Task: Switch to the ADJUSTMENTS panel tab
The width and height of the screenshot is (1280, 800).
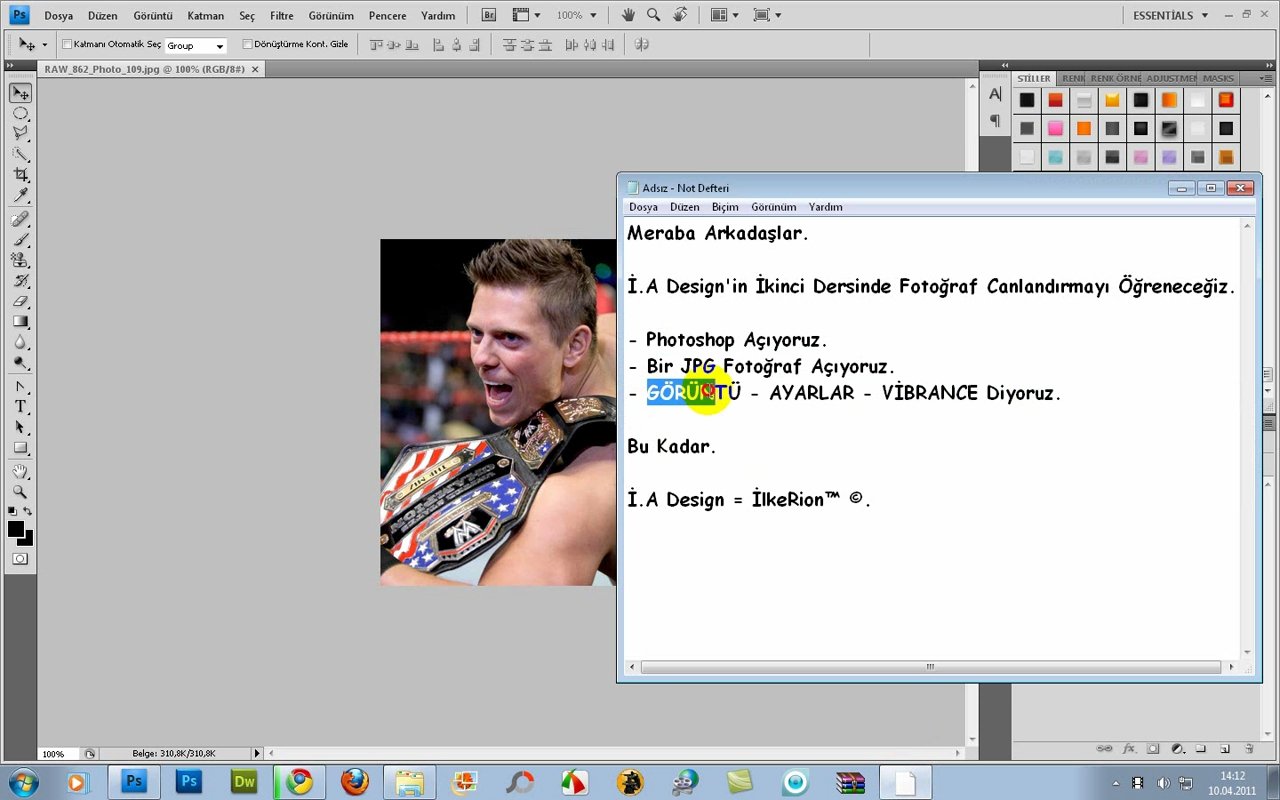Action: tap(1170, 78)
